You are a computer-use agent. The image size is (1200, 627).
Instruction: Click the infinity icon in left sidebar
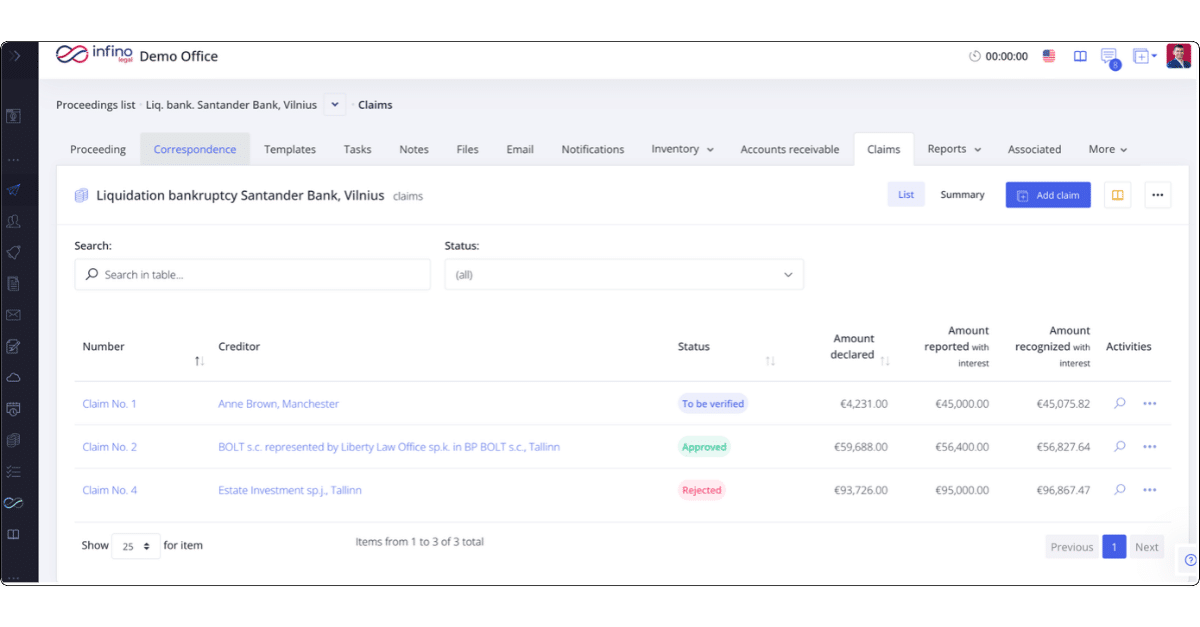tap(14, 503)
